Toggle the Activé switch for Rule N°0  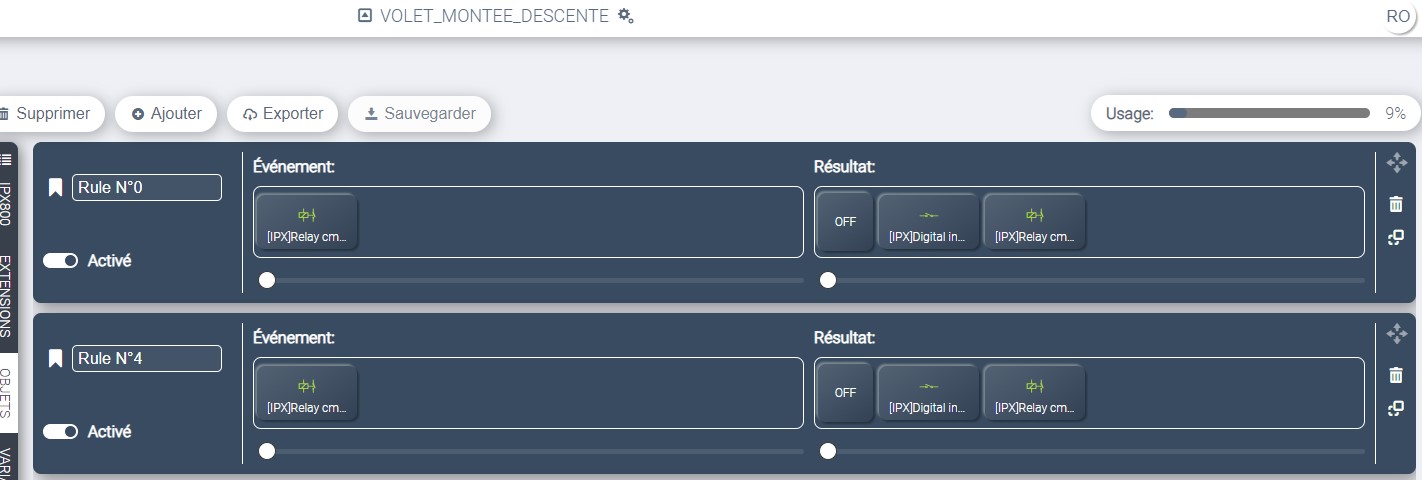coord(60,260)
